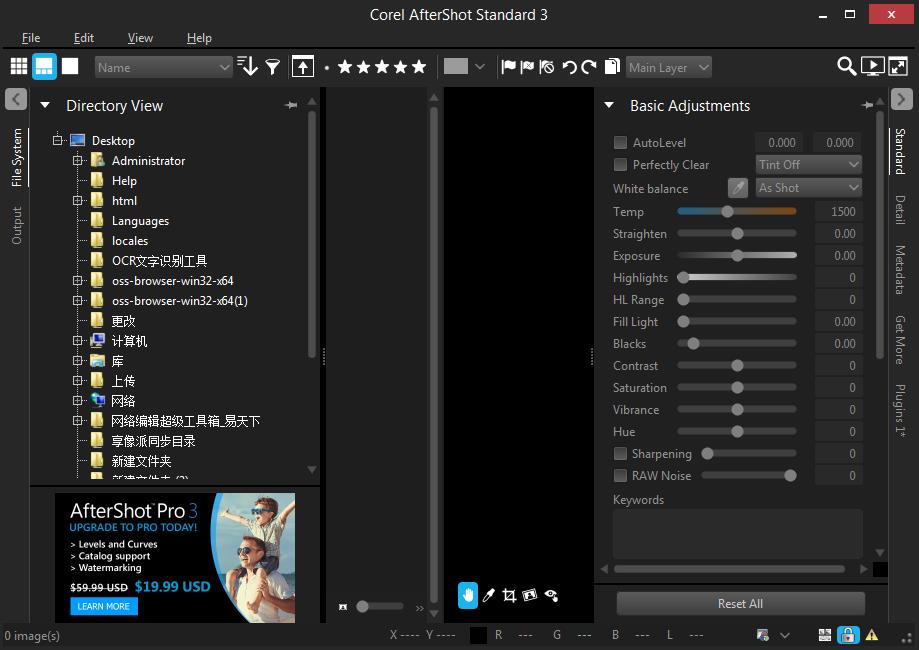Pin the Directory View panel

click(291, 106)
